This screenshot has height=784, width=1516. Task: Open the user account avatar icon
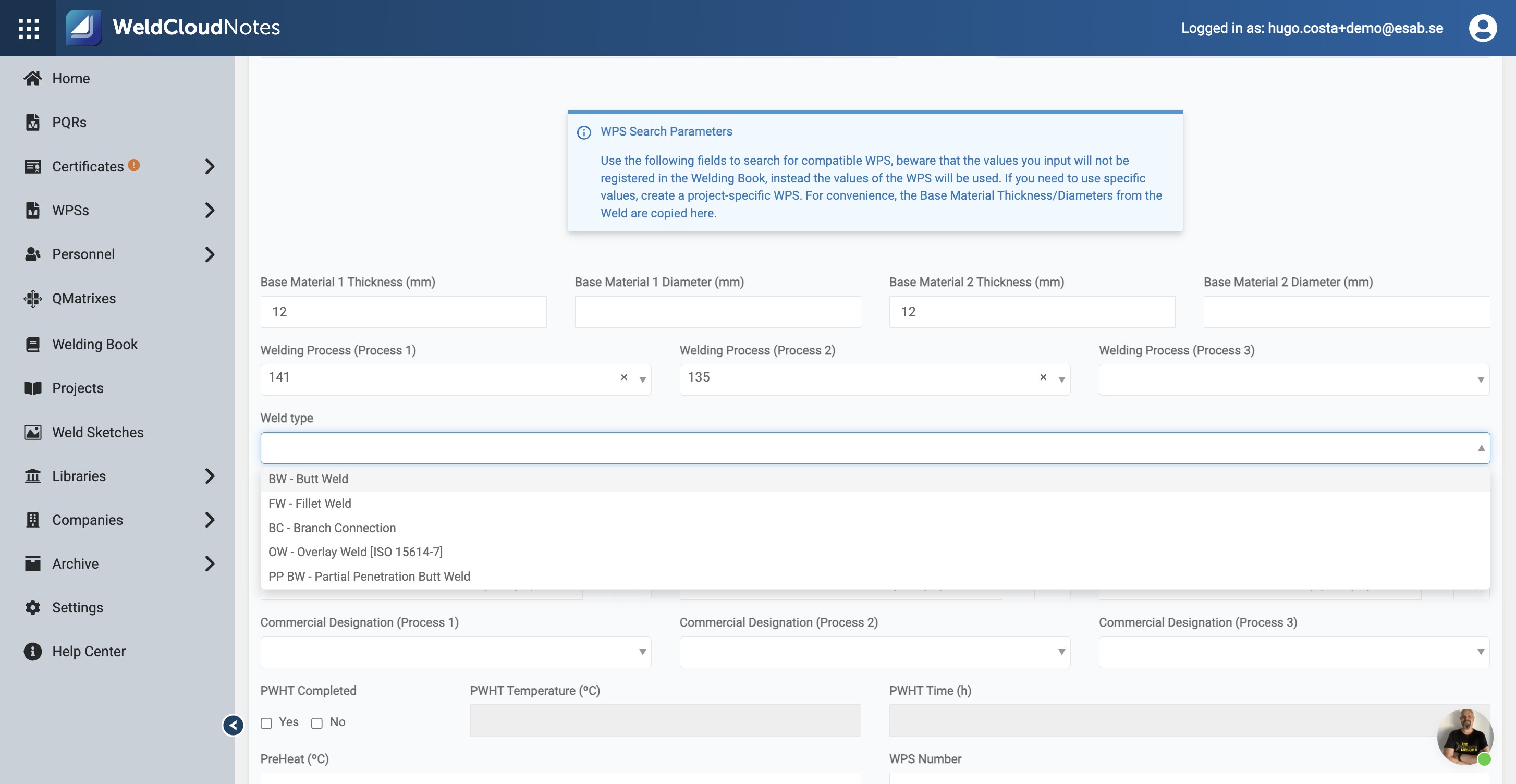pos(1483,28)
